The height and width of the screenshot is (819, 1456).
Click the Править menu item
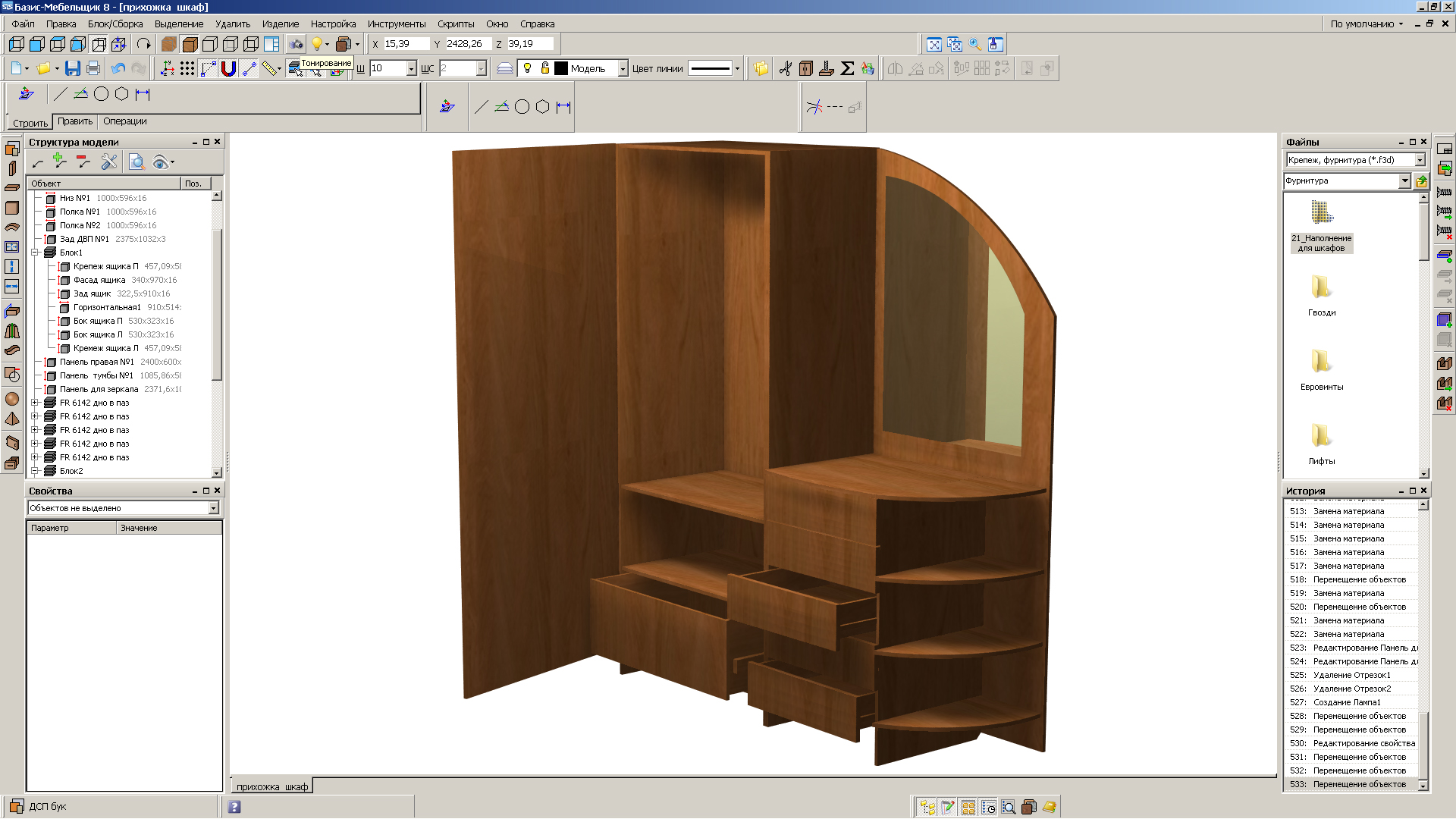[x=76, y=120]
